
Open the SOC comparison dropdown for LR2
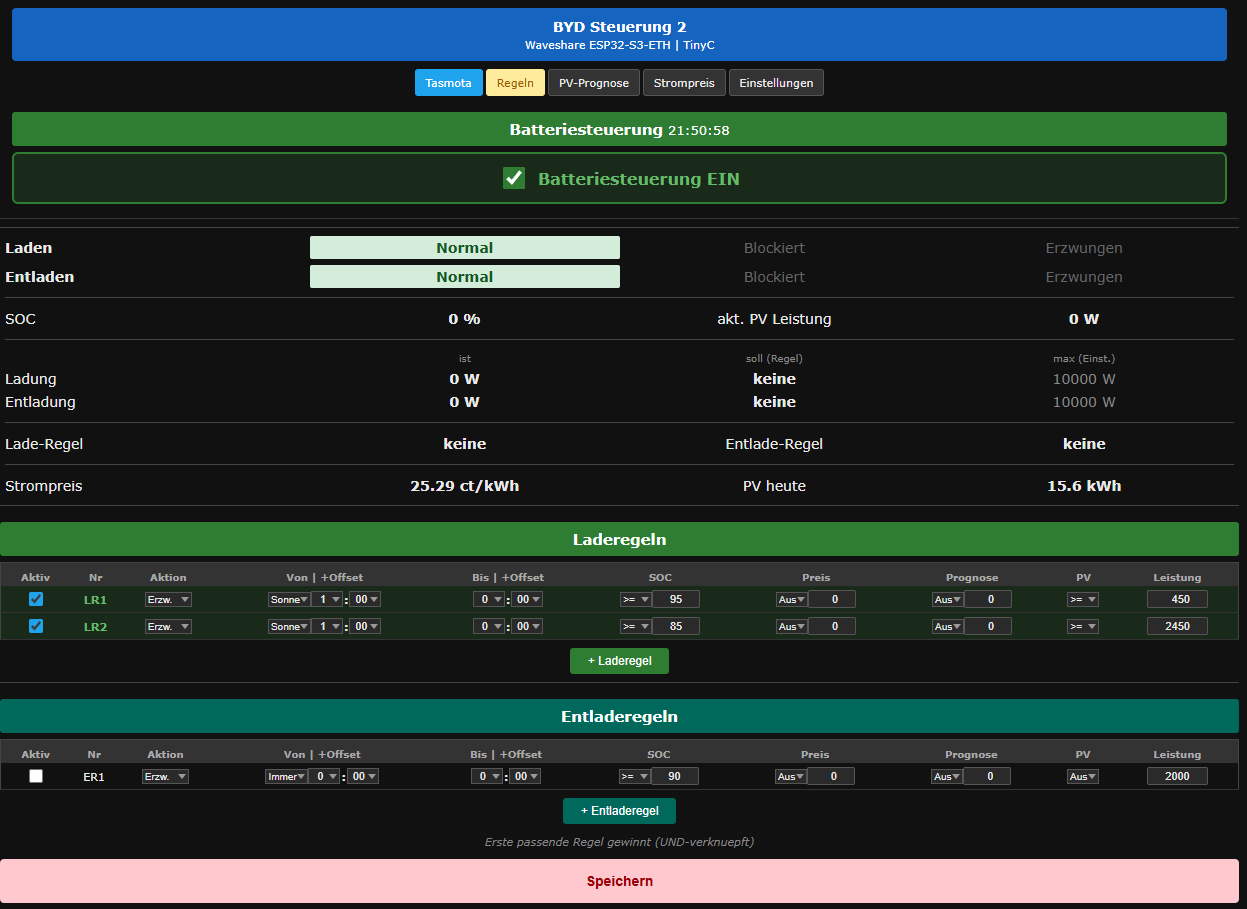click(x=634, y=626)
